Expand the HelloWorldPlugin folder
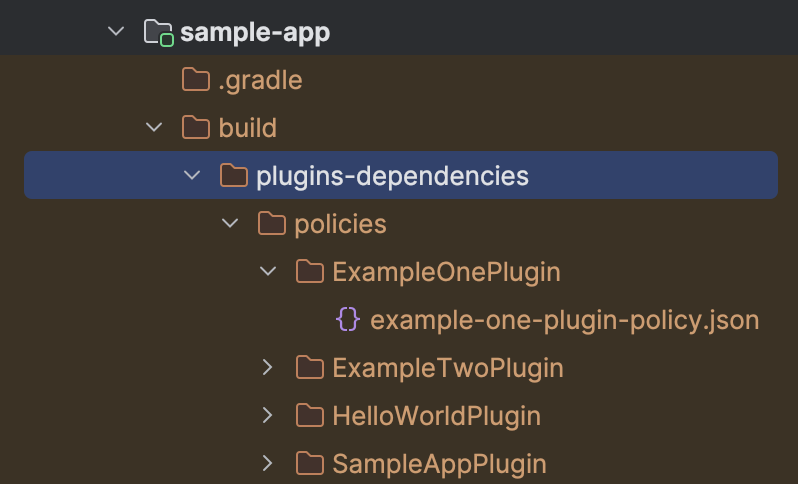The height and width of the screenshot is (484, 798). 267,416
